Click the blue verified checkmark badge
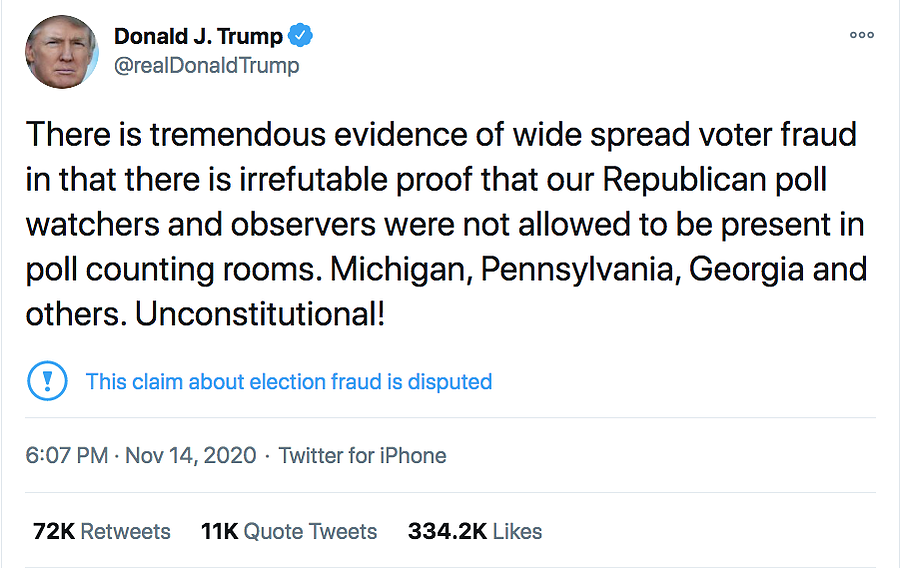This screenshot has width=901, height=568. click(x=300, y=36)
